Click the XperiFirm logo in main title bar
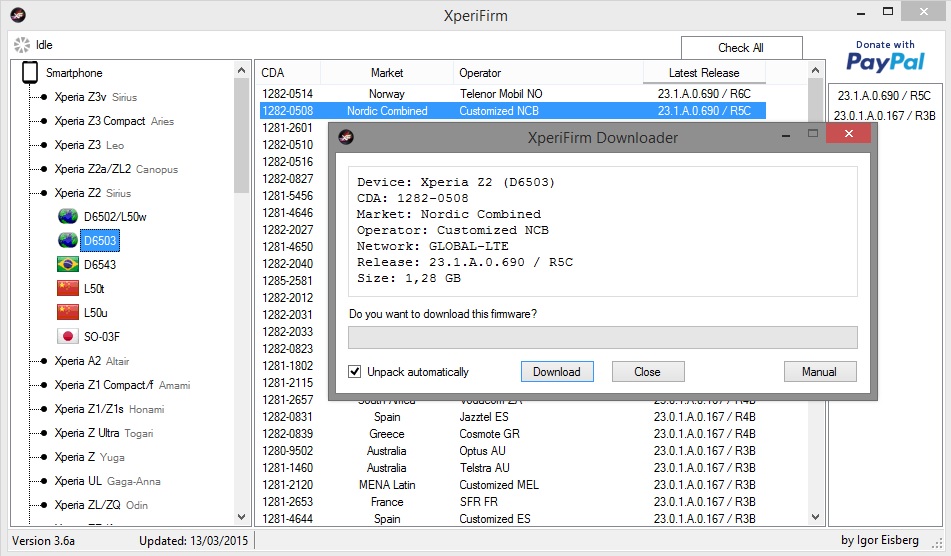Screen dimensions: 951x556 click(x=18, y=15)
